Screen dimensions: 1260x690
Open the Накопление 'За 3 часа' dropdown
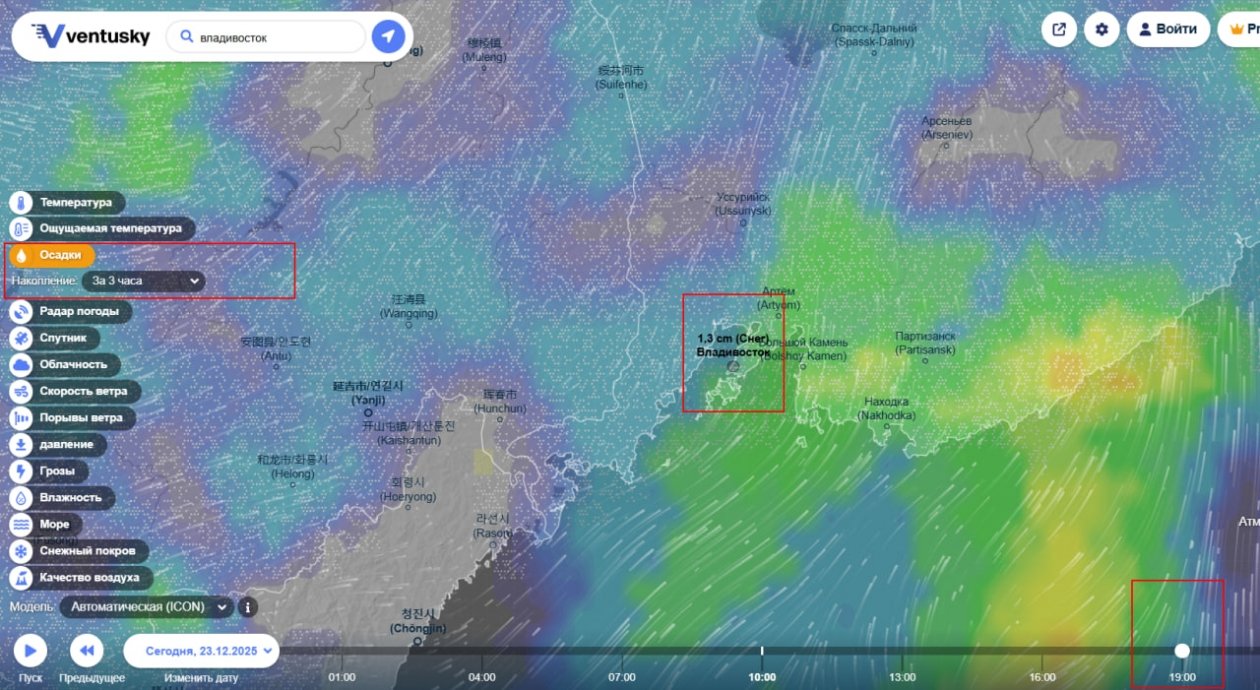click(144, 281)
